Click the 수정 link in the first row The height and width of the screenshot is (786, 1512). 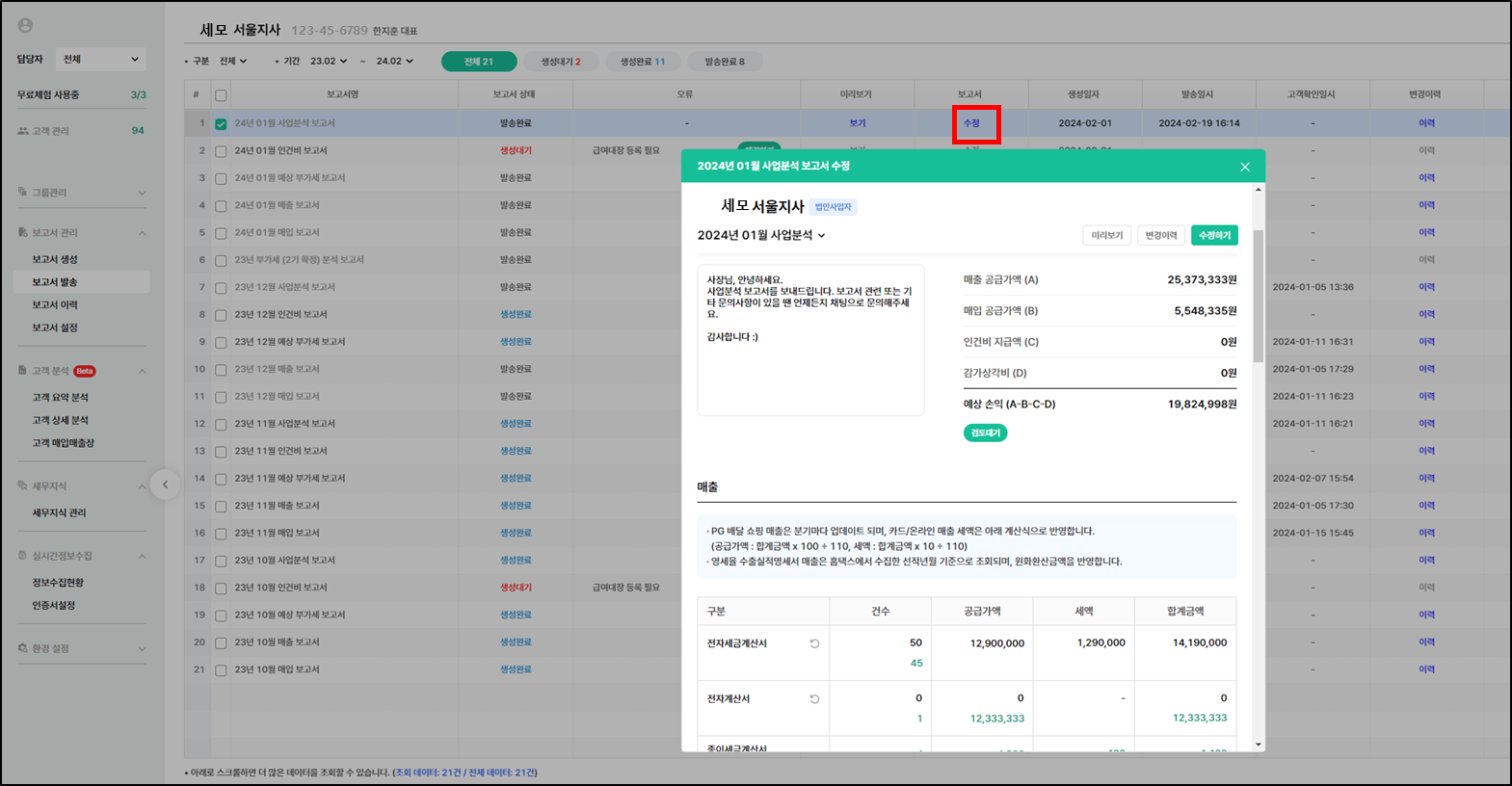click(x=971, y=123)
